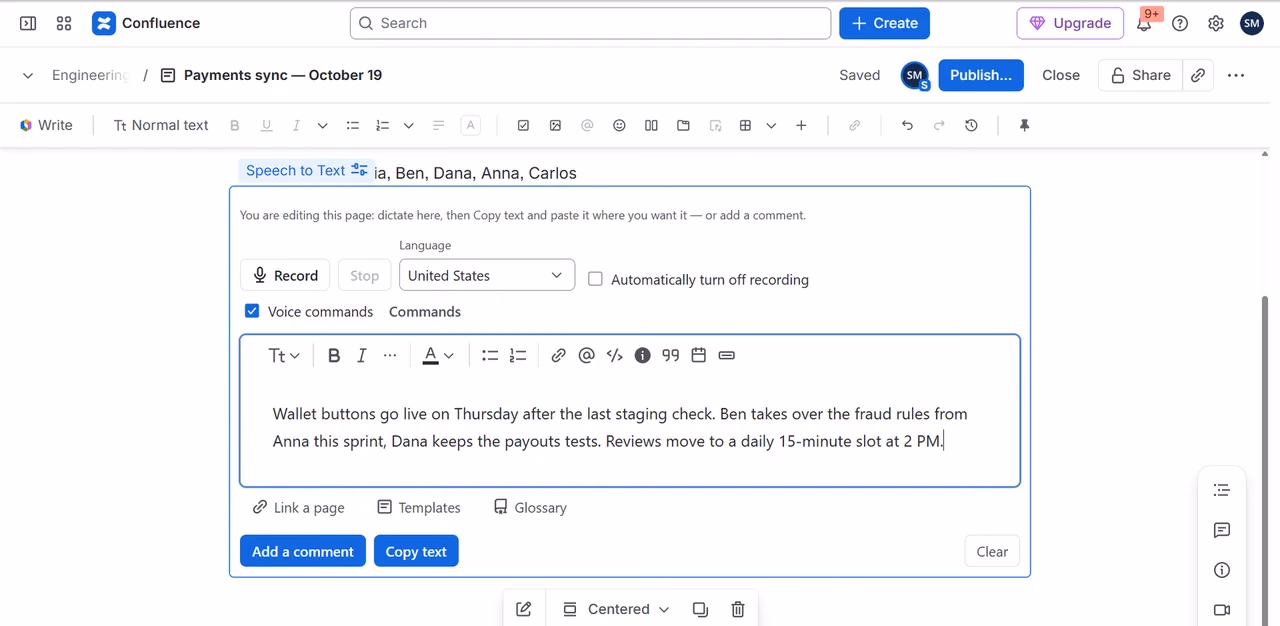Insert a mention in the dictation editor toolbar
This screenshot has height=626, width=1280.
587,355
